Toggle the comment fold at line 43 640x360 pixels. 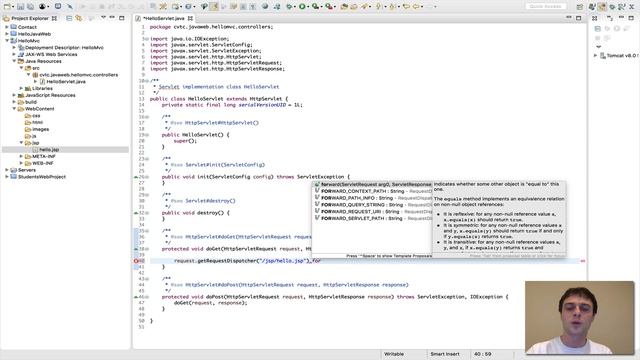[146, 279]
